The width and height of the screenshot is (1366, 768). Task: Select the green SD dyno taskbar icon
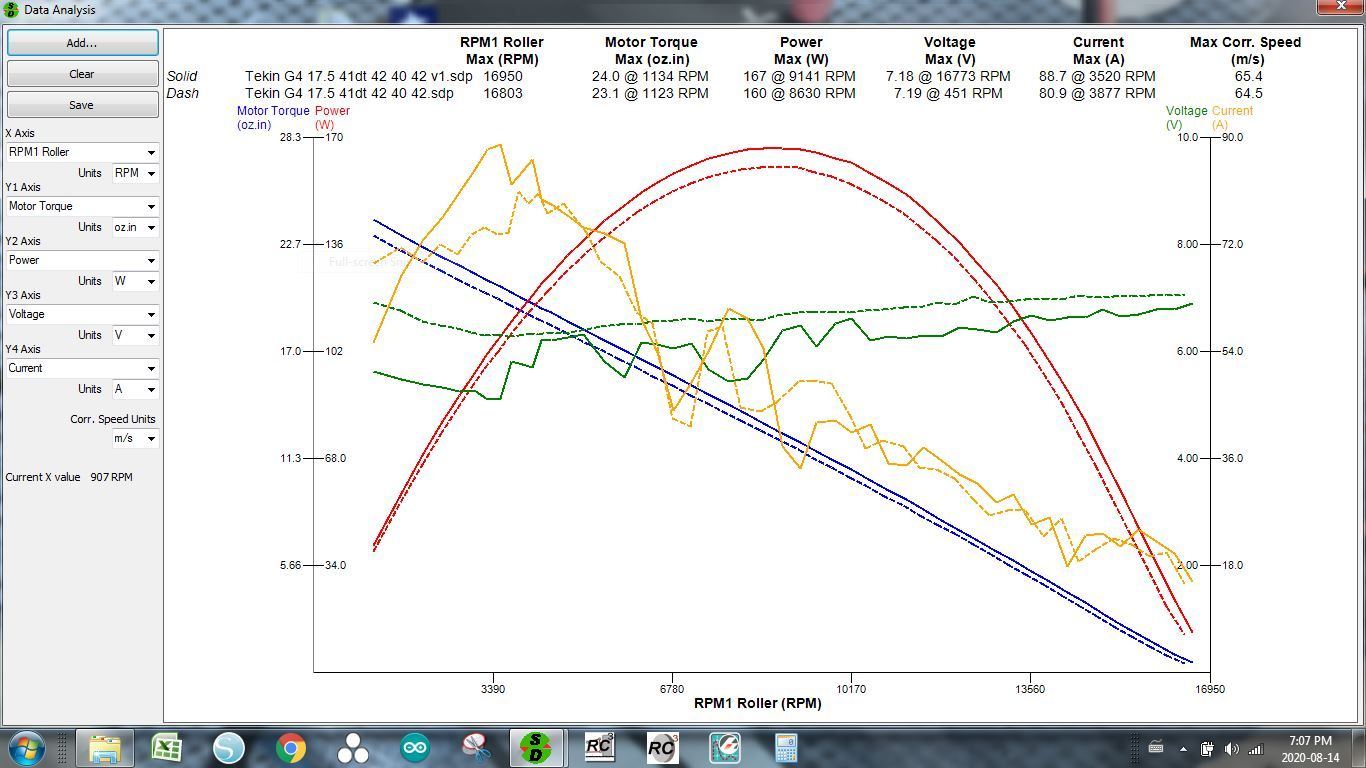click(x=537, y=748)
